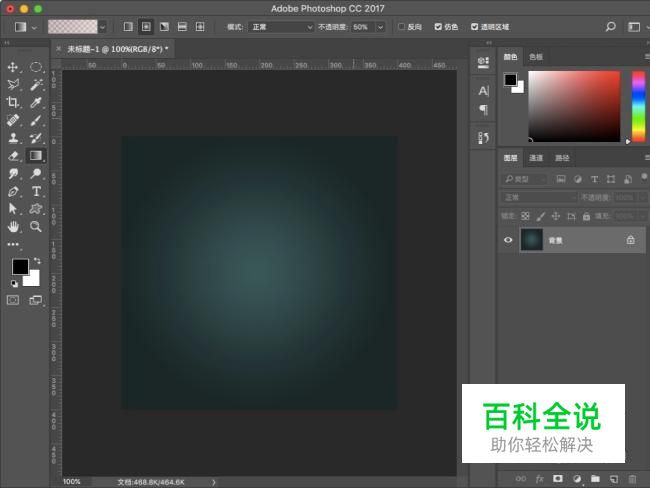Toggle the 透明区域 (Transparency) checkbox

coord(474,27)
